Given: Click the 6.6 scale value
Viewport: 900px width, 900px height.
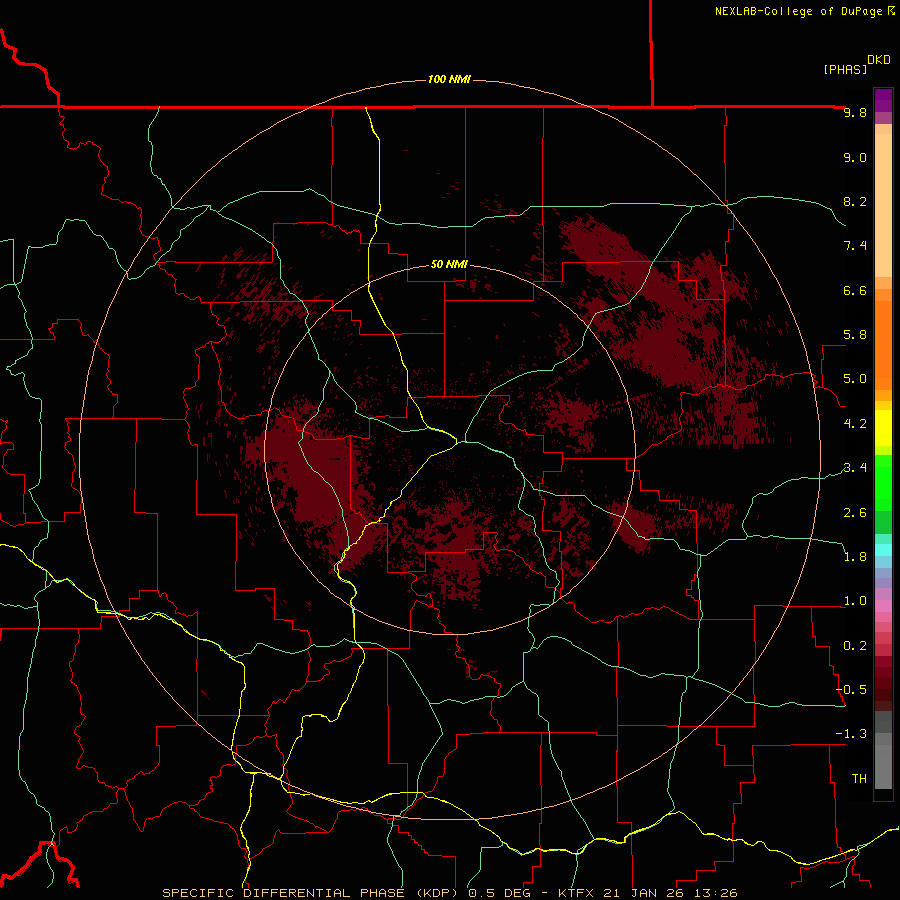Looking at the screenshot, I should pos(855,290).
